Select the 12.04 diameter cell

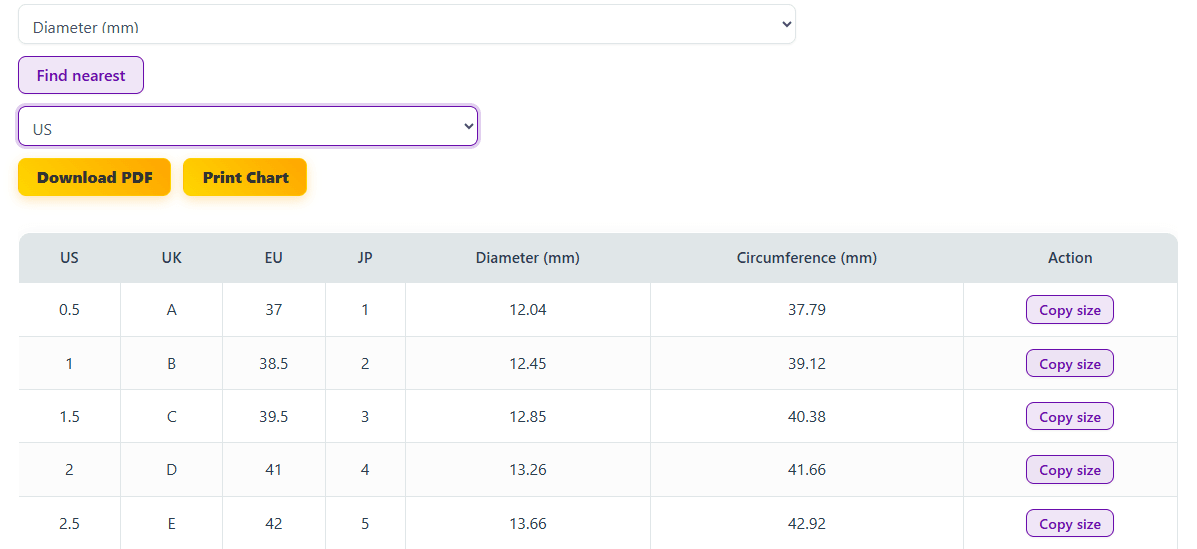coord(527,310)
